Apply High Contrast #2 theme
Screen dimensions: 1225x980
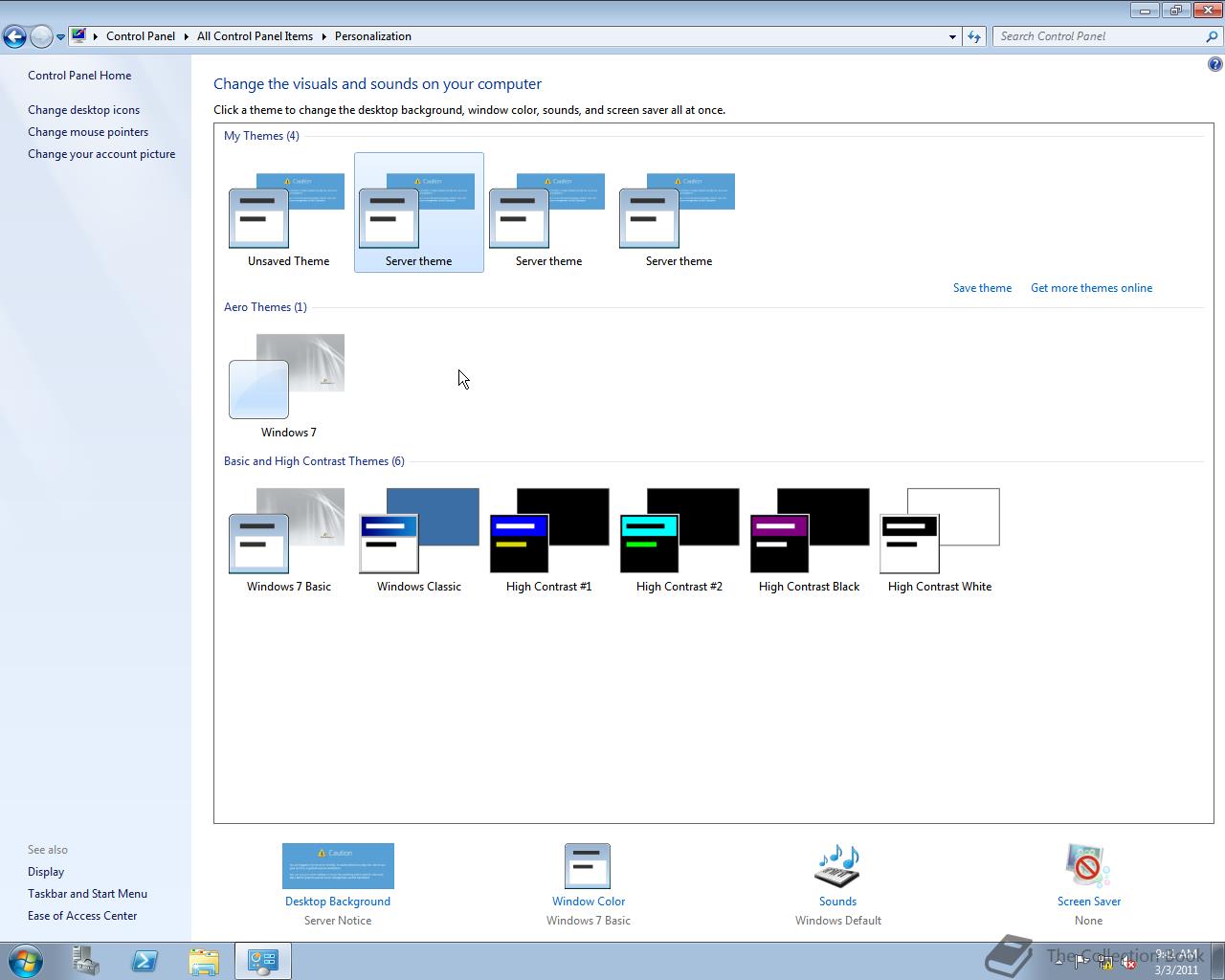point(679,540)
